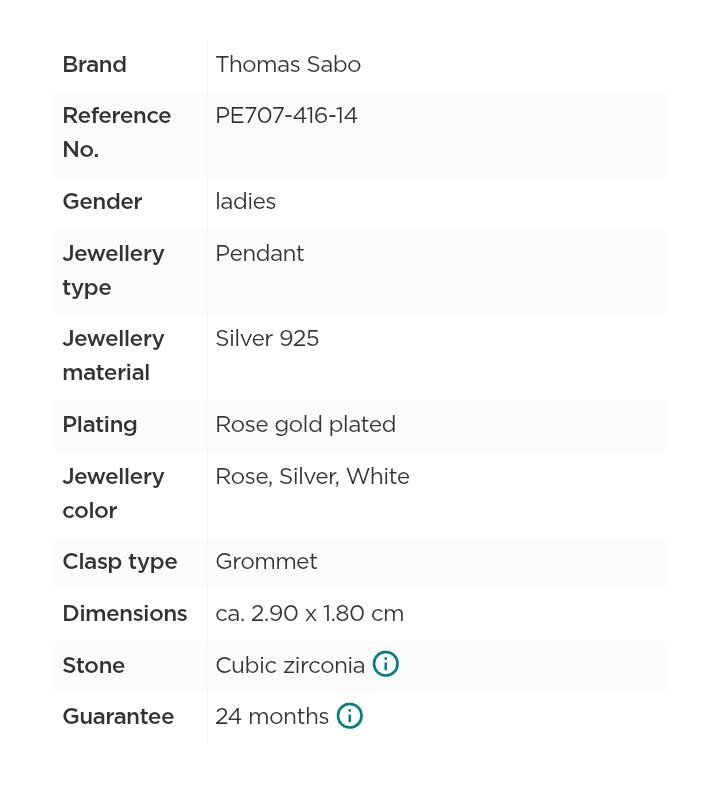Click the Grommet clasp type value
720x785 pixels.
click(x=266, y=561)
